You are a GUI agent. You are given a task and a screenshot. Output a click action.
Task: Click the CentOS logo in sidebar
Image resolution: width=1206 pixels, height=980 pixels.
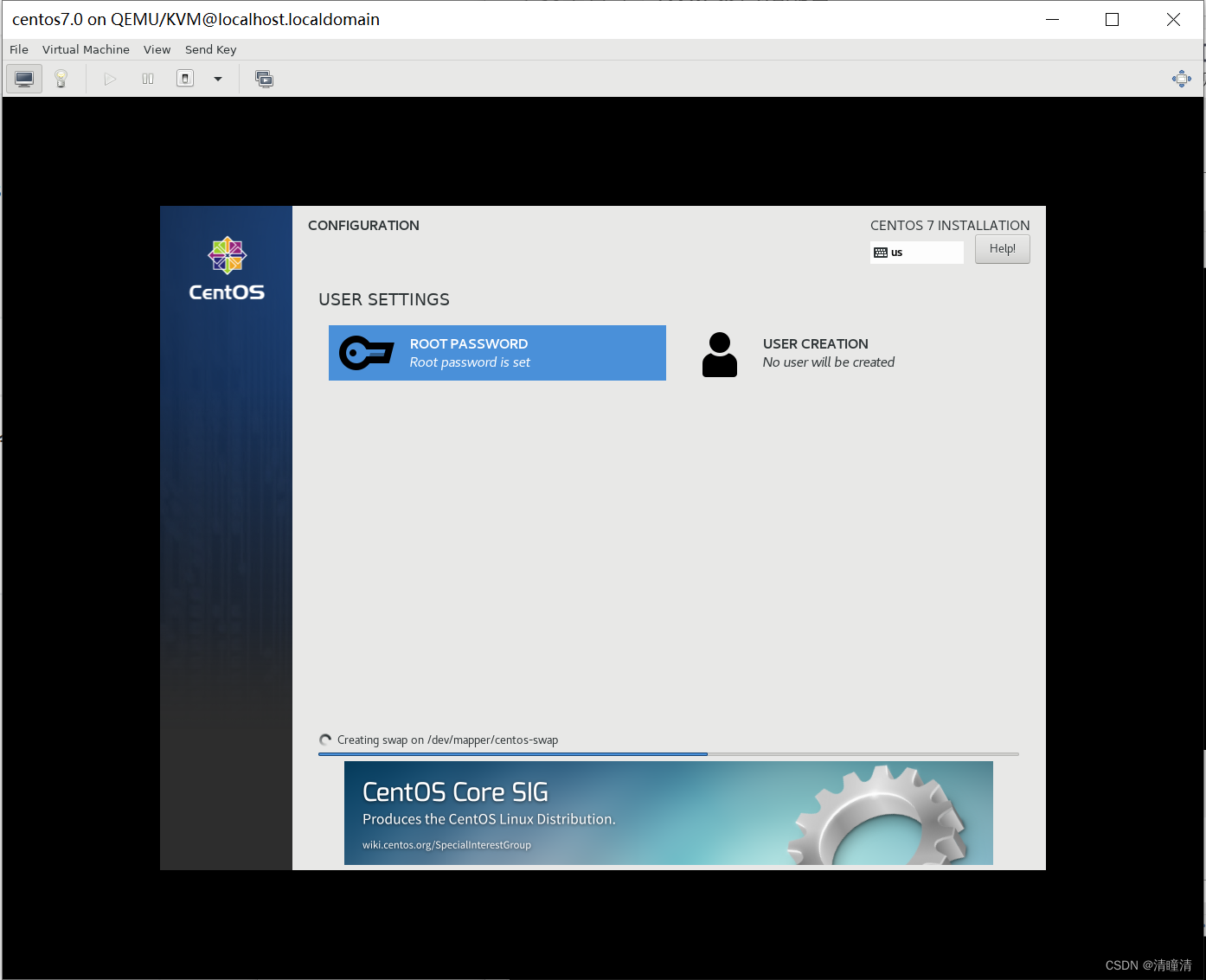point(227,269)
